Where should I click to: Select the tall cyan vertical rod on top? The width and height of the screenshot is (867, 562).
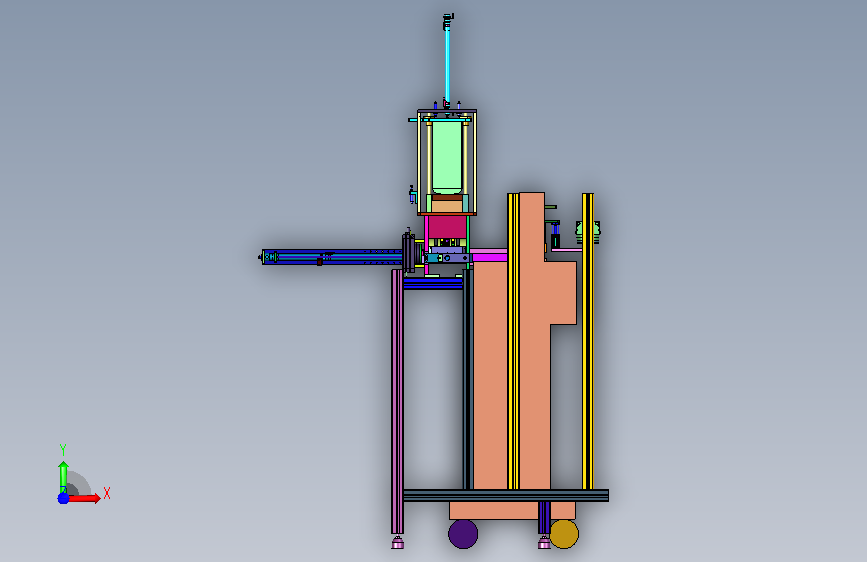point(447,66)
